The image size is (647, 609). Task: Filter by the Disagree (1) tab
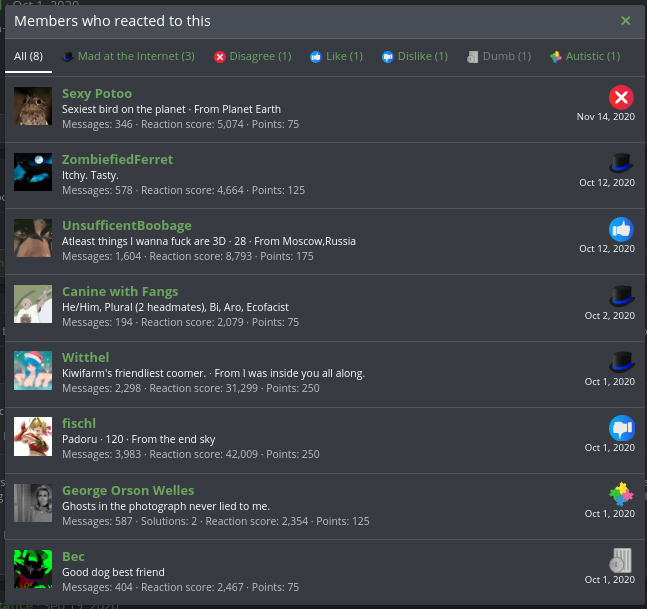click(252, 57)
